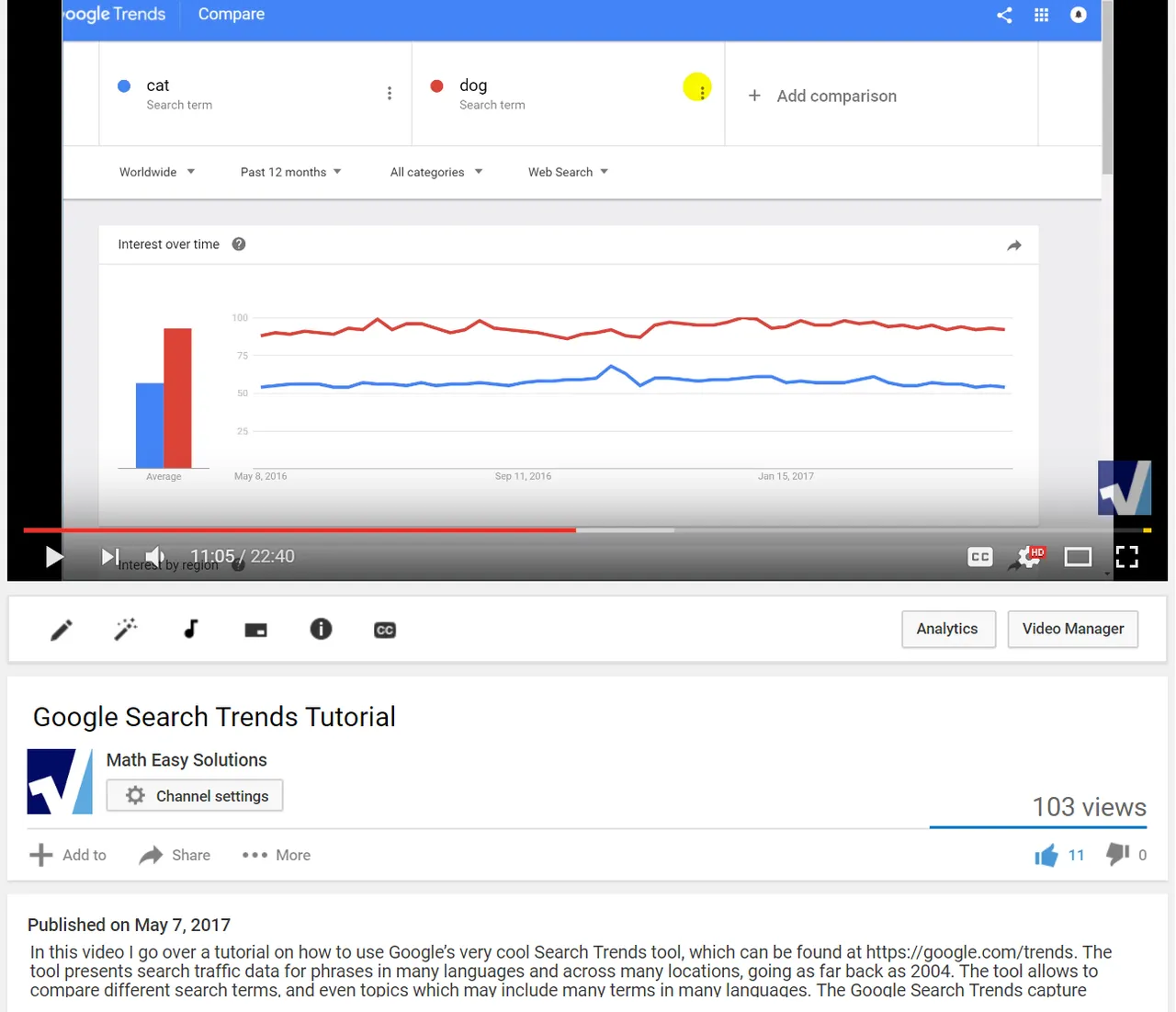Open the Cards info icon
1176x1012 pixels.
pos(321,629)
